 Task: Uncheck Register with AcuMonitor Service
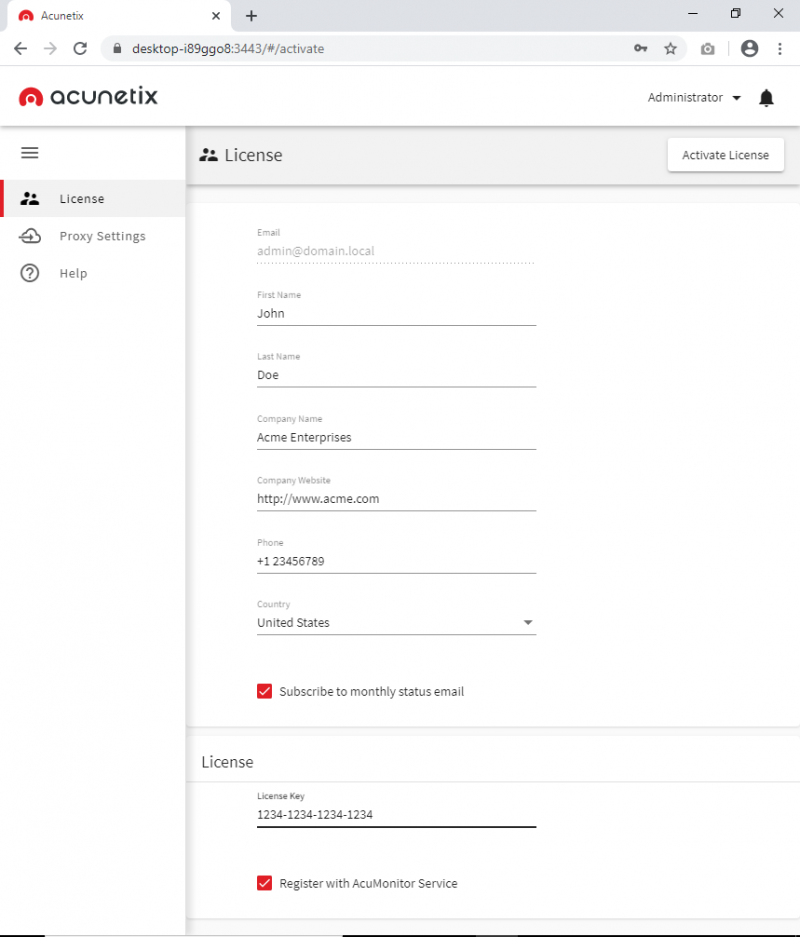tap(265, 883)
